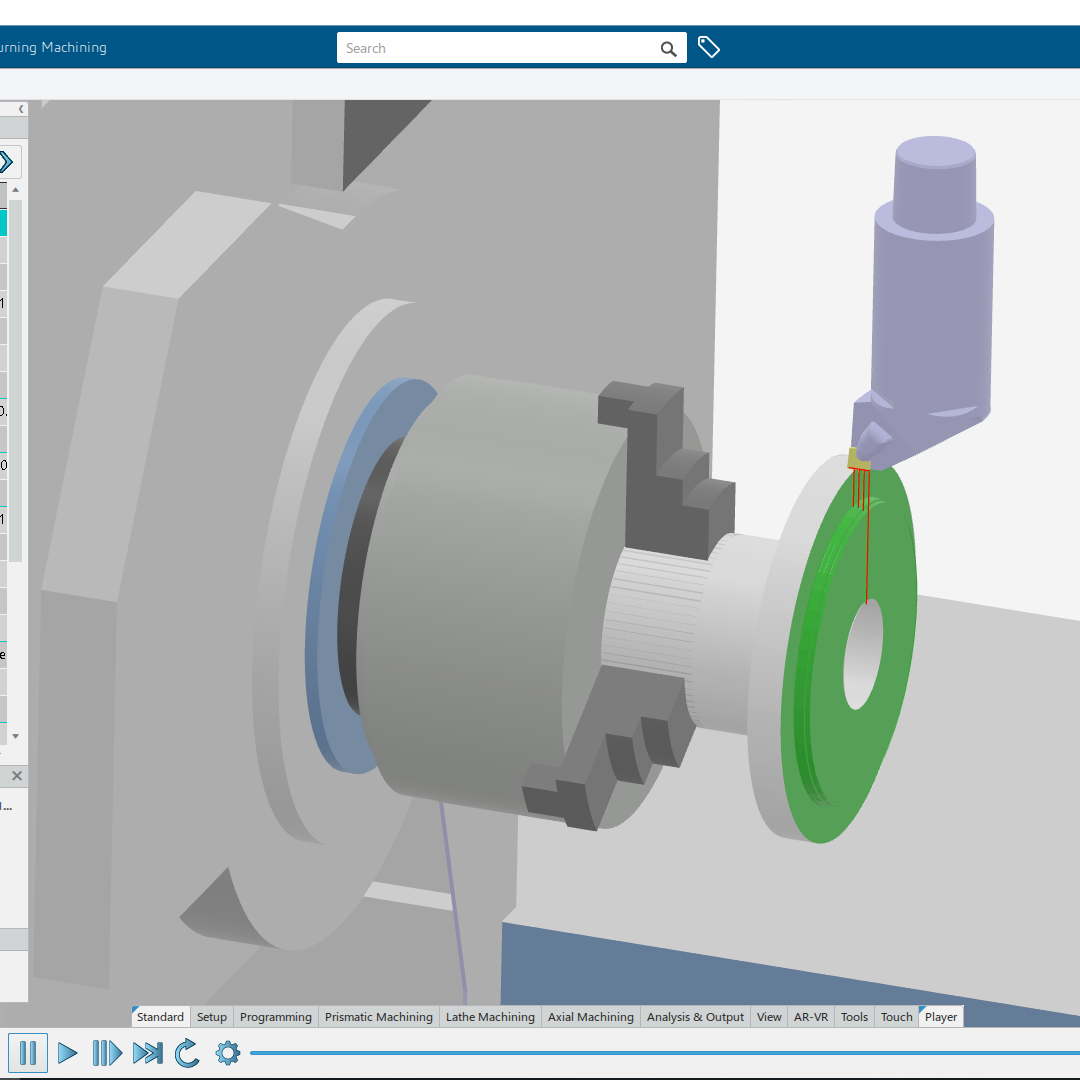Image resolution: width=1080 pixels, height=1080 pixels.
Task: Open simulation settings gear
Action: click(x=228, y=1053)
